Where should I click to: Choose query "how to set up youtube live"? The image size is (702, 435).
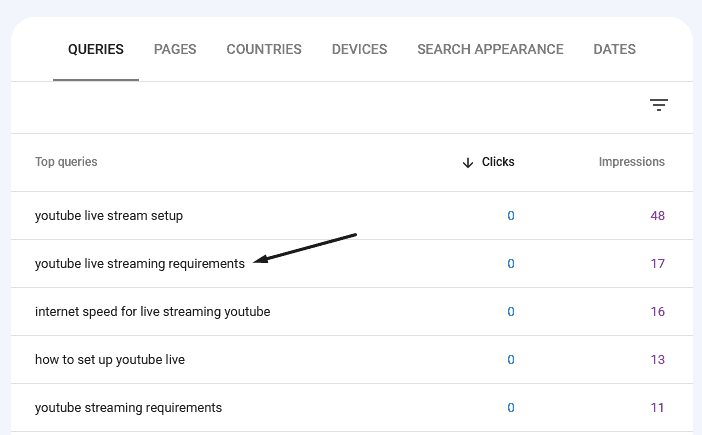tap(110, 360)
